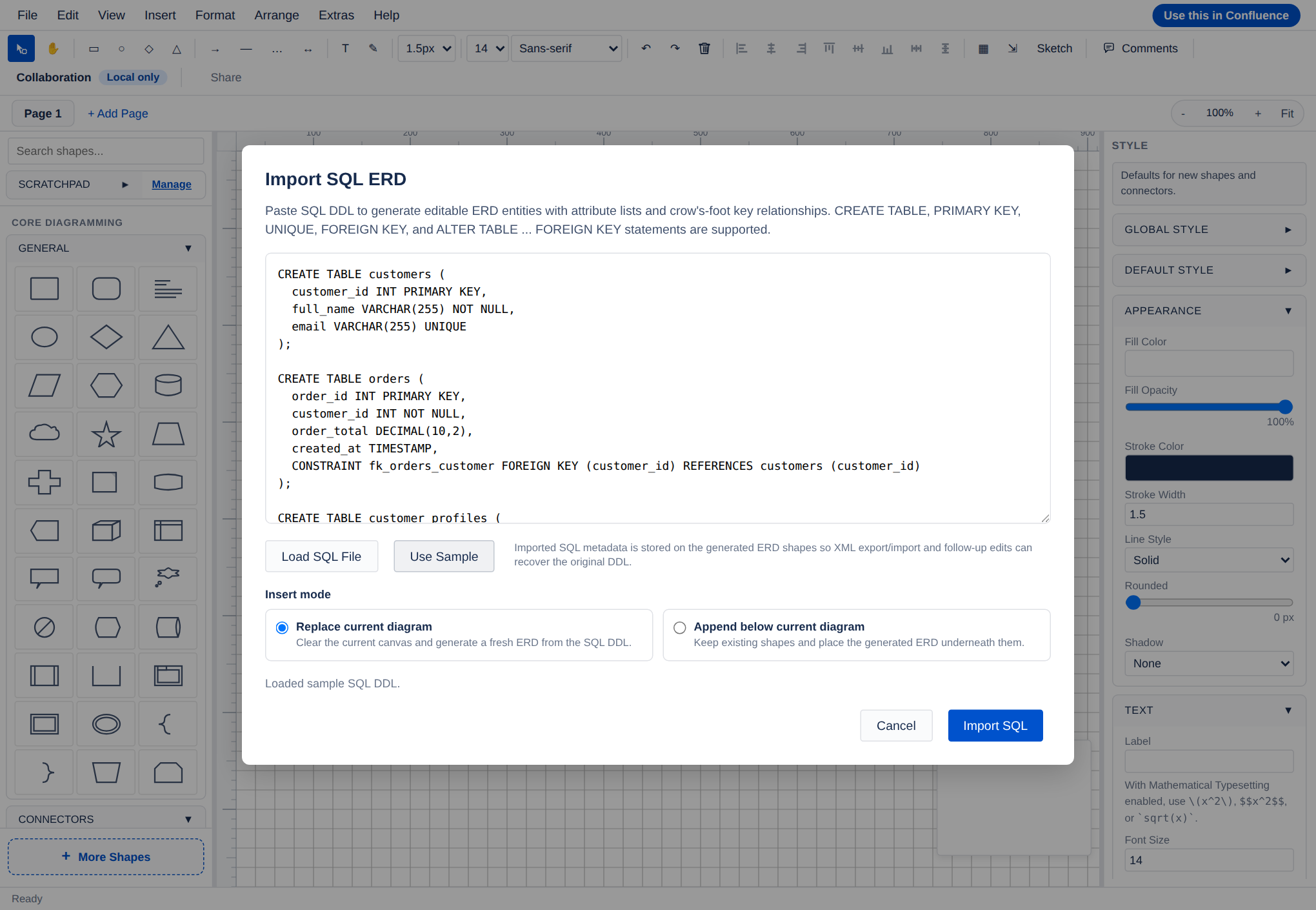Viewport: 1316px width, 910px height.
Task: Expand Global Style section
Action: (x=1209, y=230)
